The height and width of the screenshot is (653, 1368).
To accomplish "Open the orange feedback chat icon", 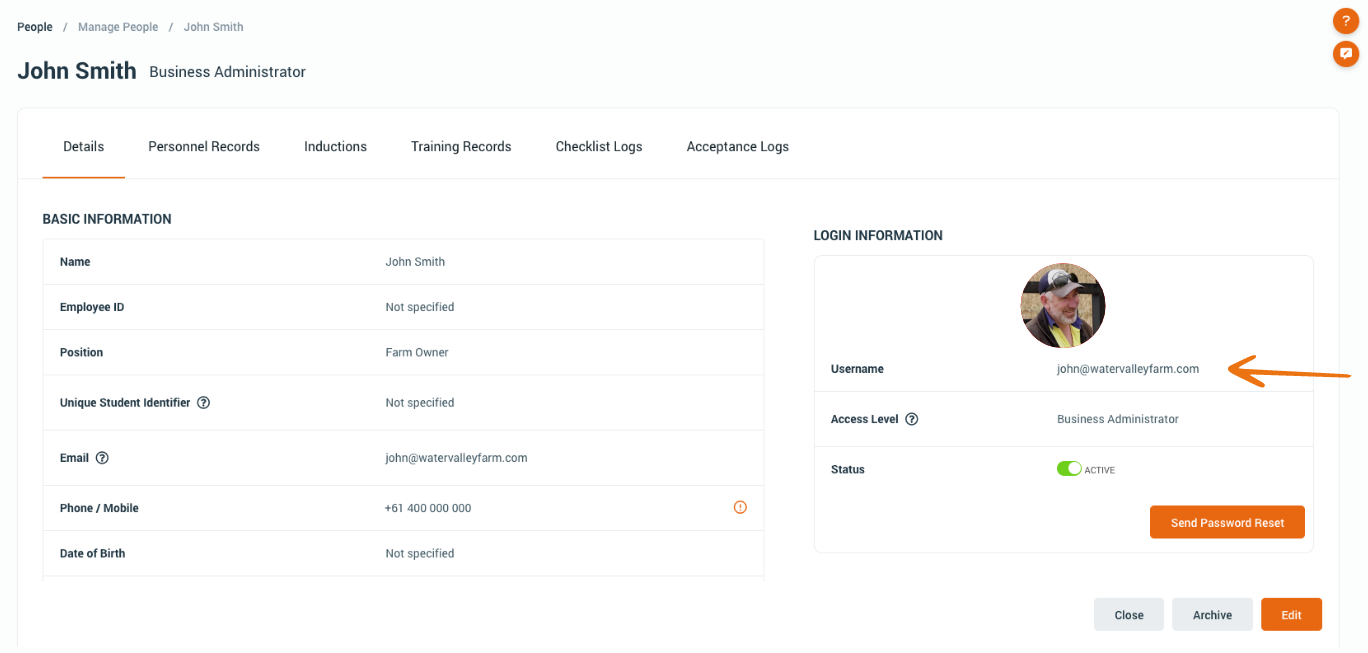I will [x=1346, y=54].
